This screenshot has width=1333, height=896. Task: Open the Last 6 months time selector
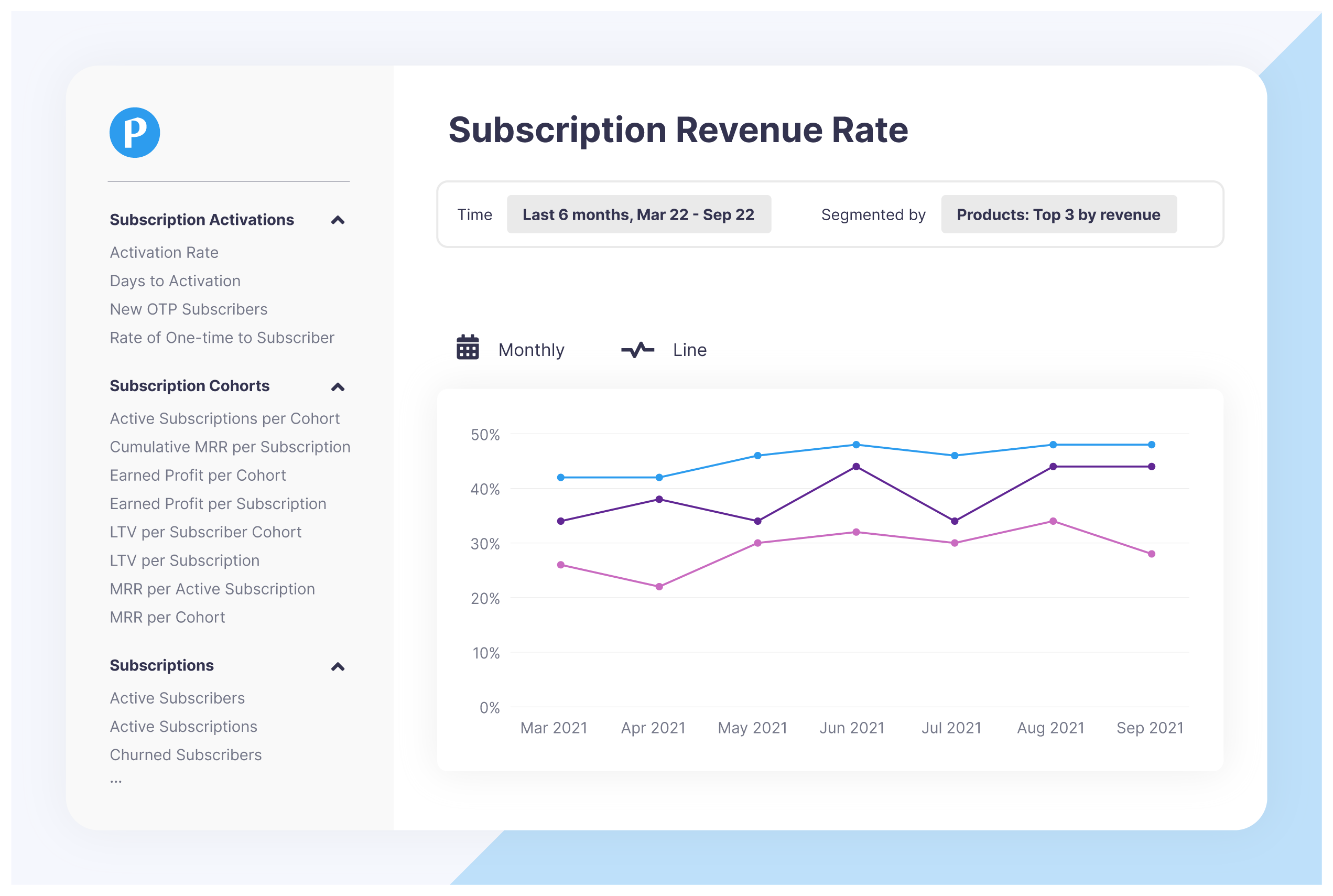pyautogui.click(x=638, y=214)
